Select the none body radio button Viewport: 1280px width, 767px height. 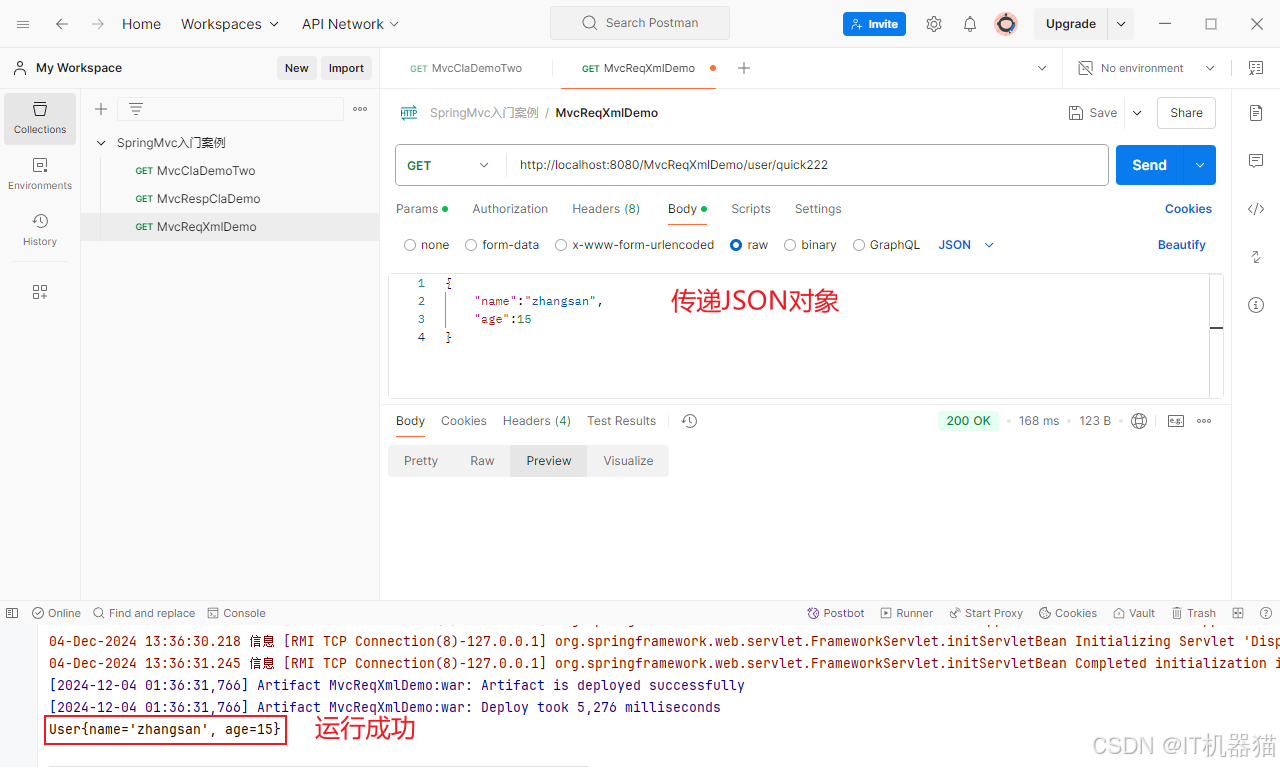coord(410,245)
